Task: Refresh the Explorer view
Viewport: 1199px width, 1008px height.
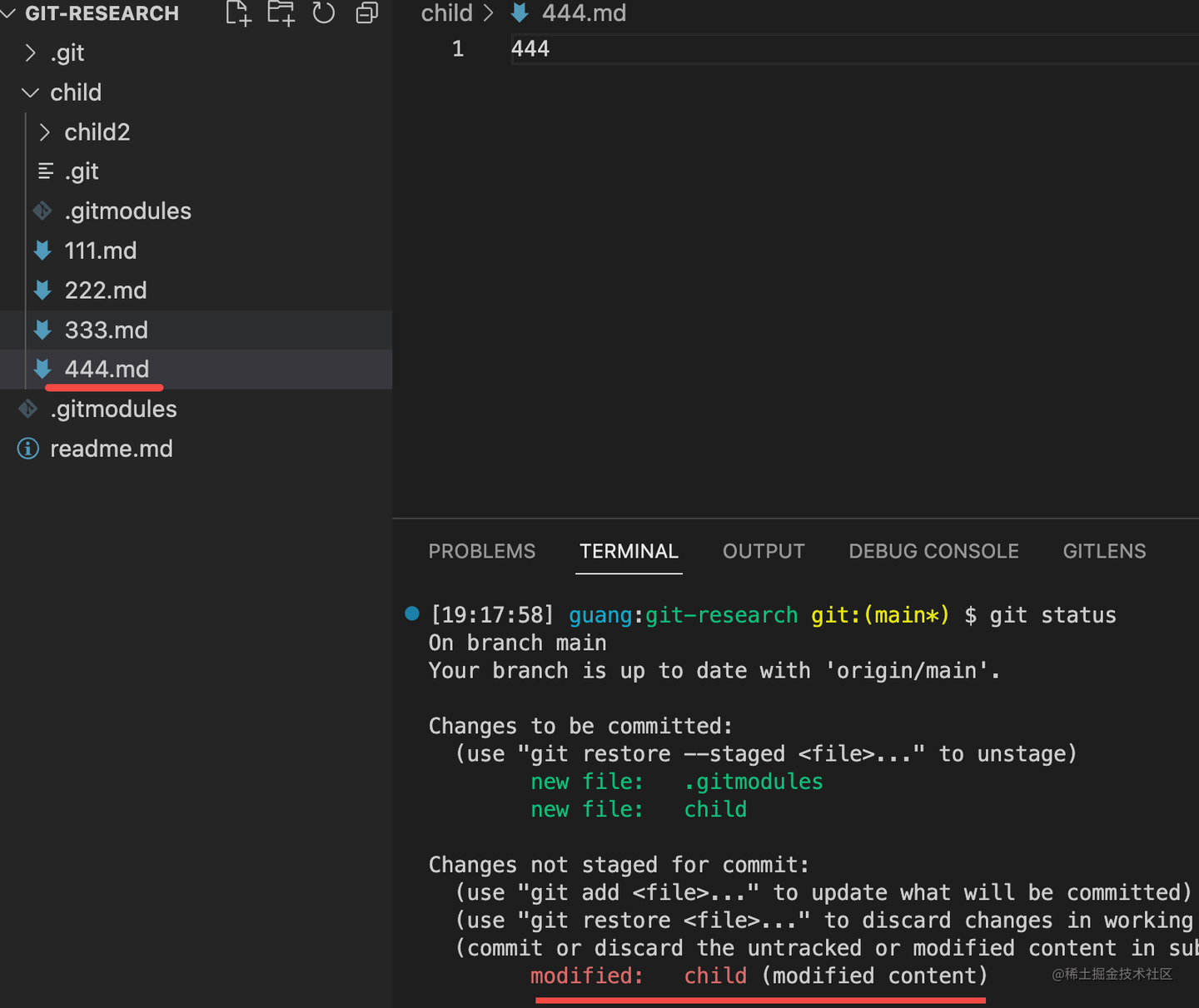Action: [324, 13]
